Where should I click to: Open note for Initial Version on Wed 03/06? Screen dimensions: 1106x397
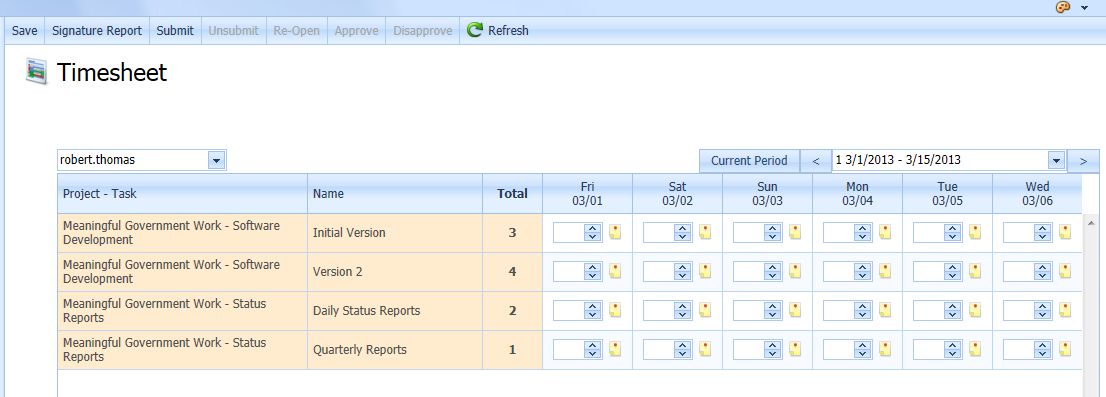pyautogui.click(x=1064, y=232)
